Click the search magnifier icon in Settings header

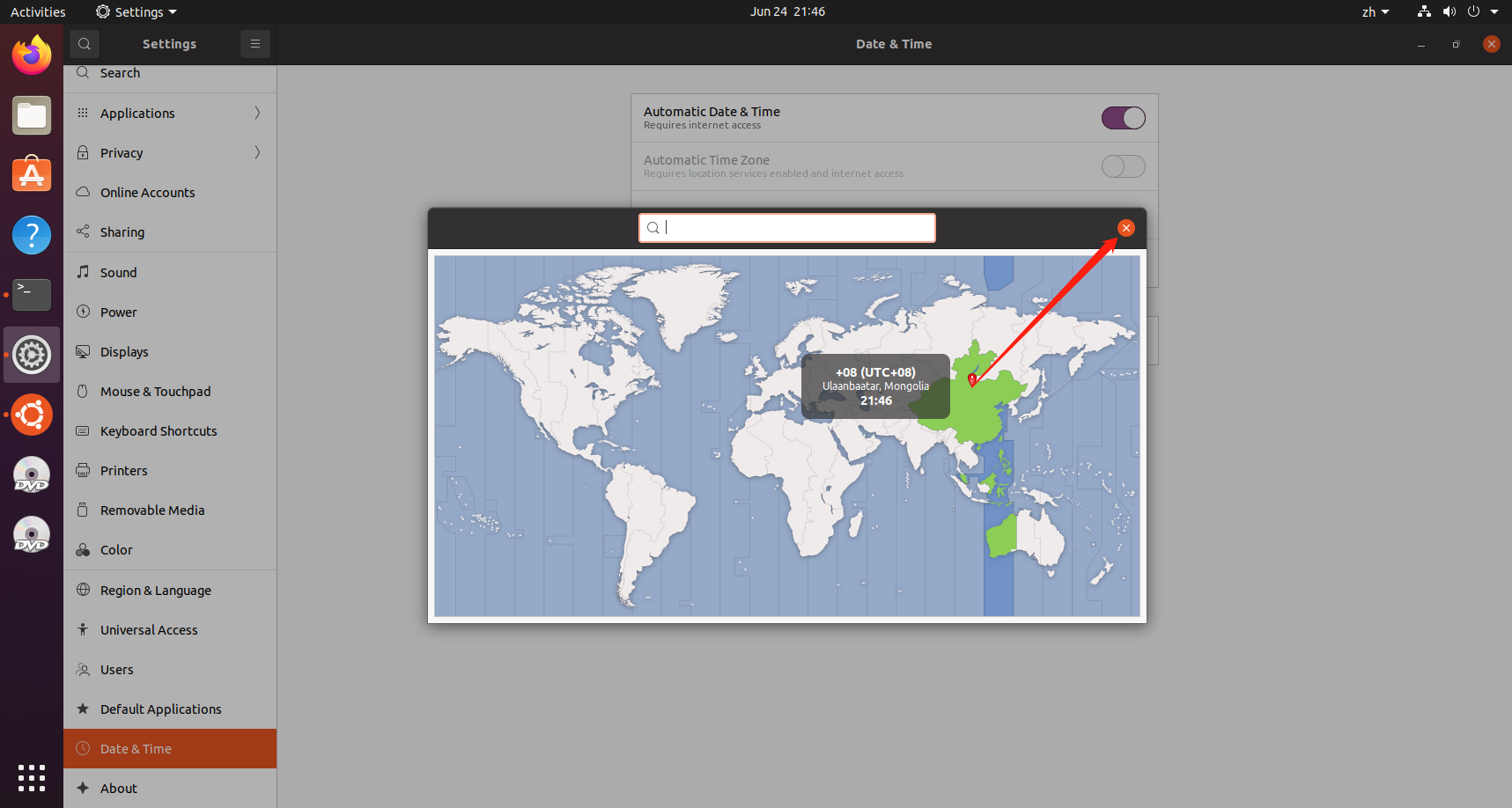click(x=85, y=44)
